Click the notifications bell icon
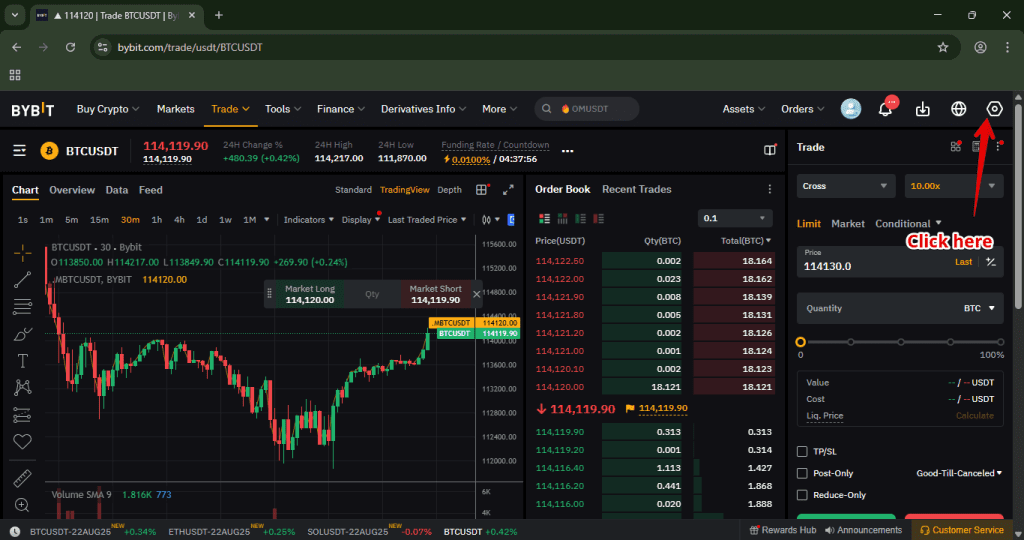Screen dimensions: 1024x540 (885, 109)
